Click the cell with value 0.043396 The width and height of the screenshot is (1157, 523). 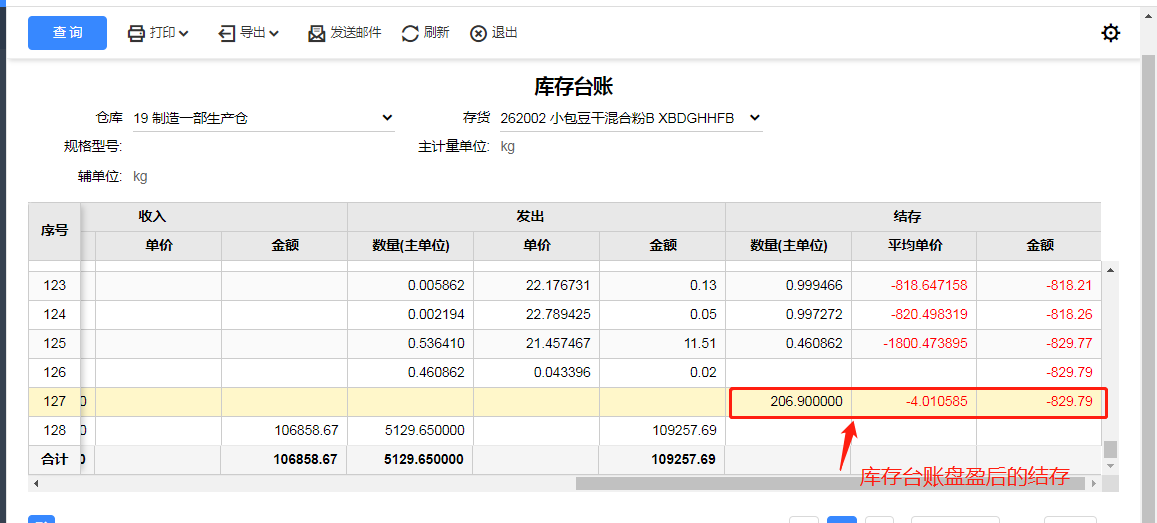pyautogui.click(x=536, y=373)
